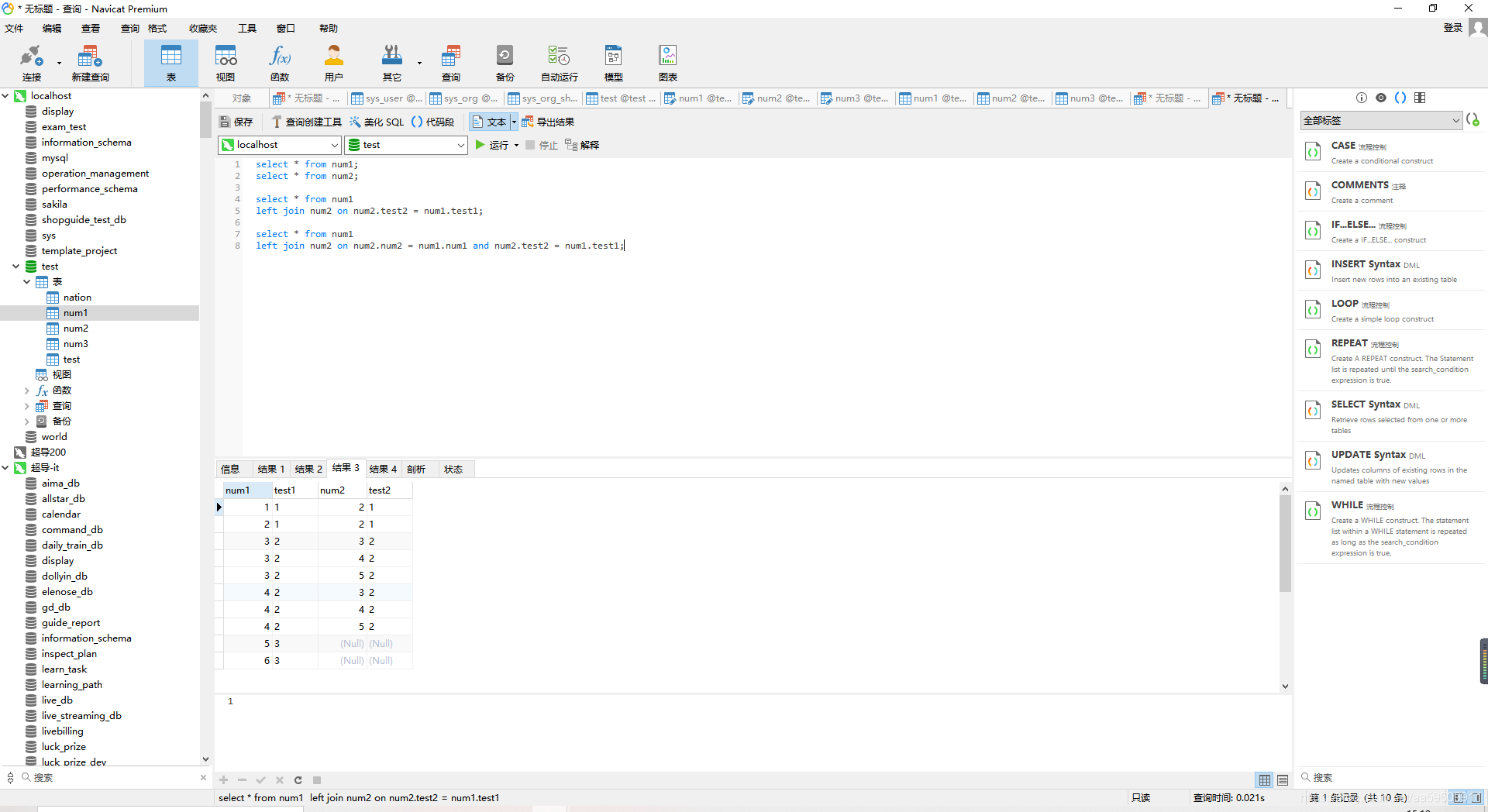Screen dimensions: 1488x812
Task: Beautify SQL with 美化 SQL
Action: coord(377,122)
